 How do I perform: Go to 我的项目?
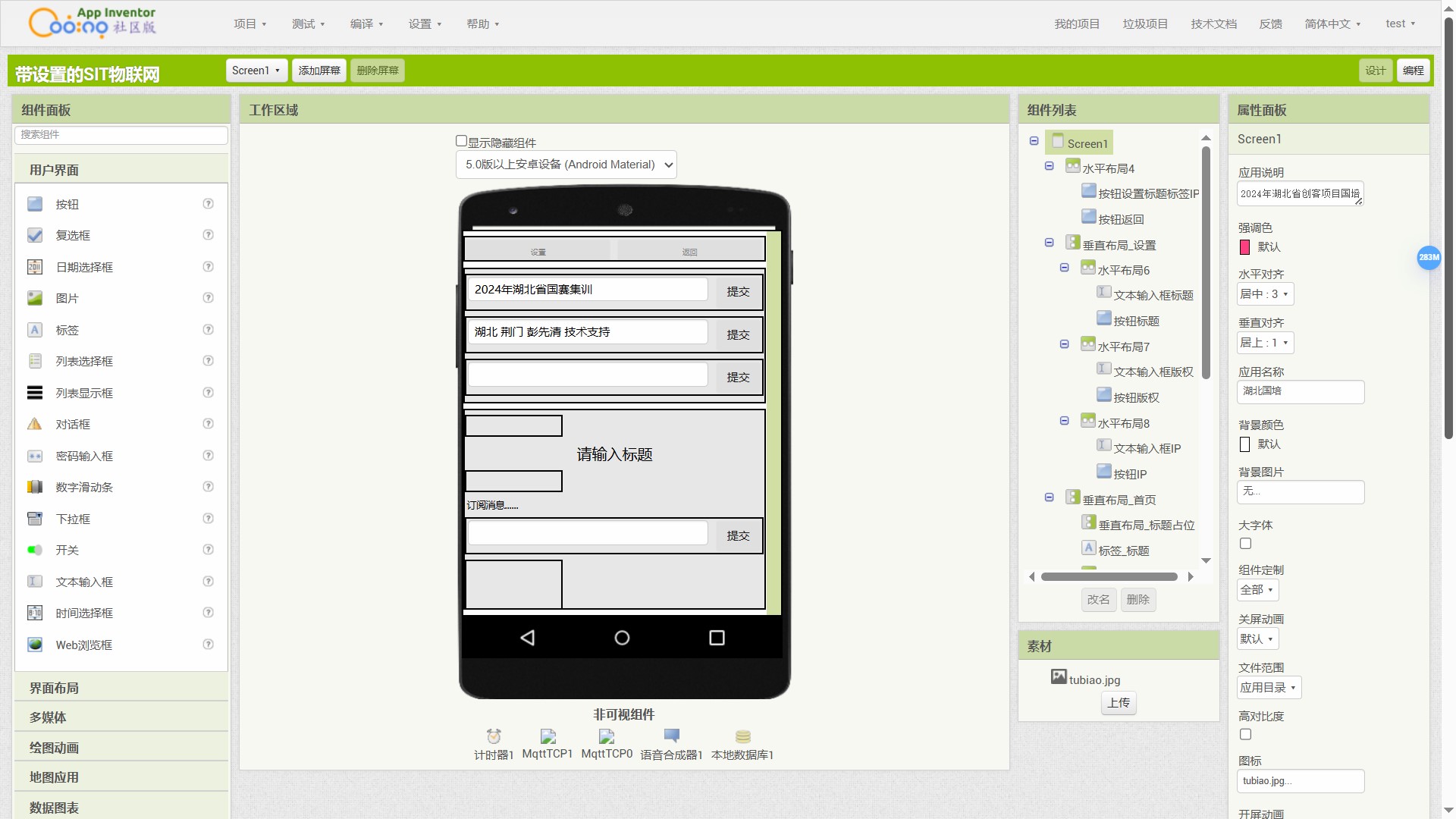click(x=1077, y=24)
